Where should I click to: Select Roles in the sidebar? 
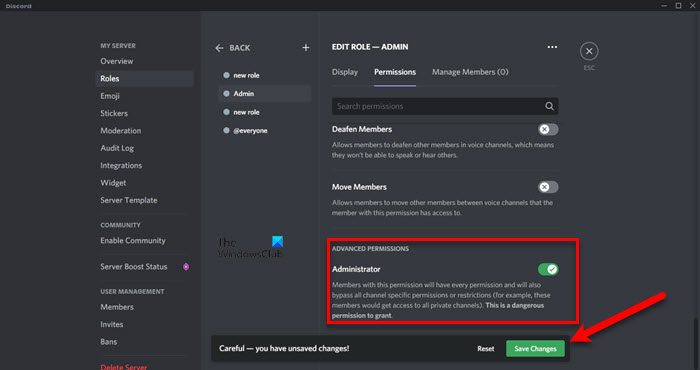[x=144, y=79]
